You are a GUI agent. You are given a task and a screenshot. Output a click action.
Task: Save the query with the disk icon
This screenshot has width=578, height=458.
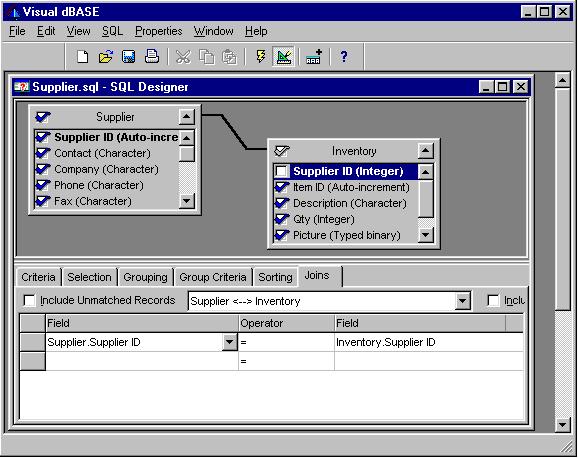point(128,56)
